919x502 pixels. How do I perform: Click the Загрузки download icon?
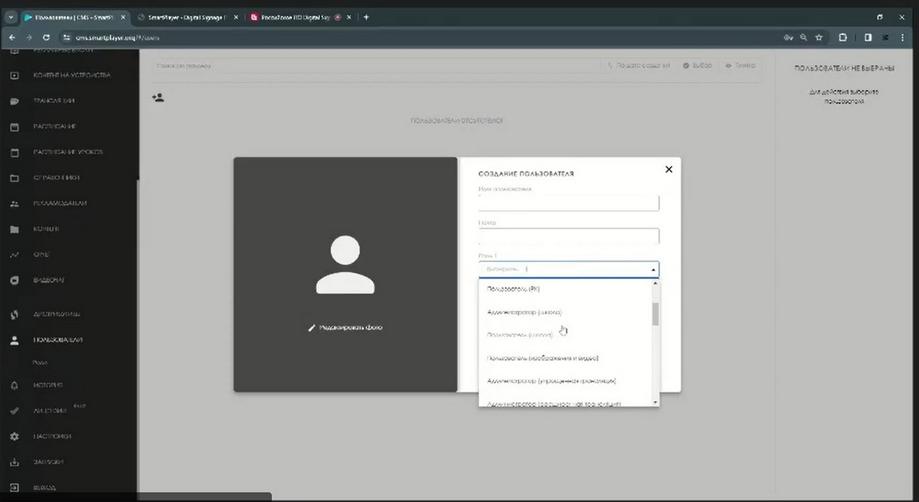coord(15,462)
